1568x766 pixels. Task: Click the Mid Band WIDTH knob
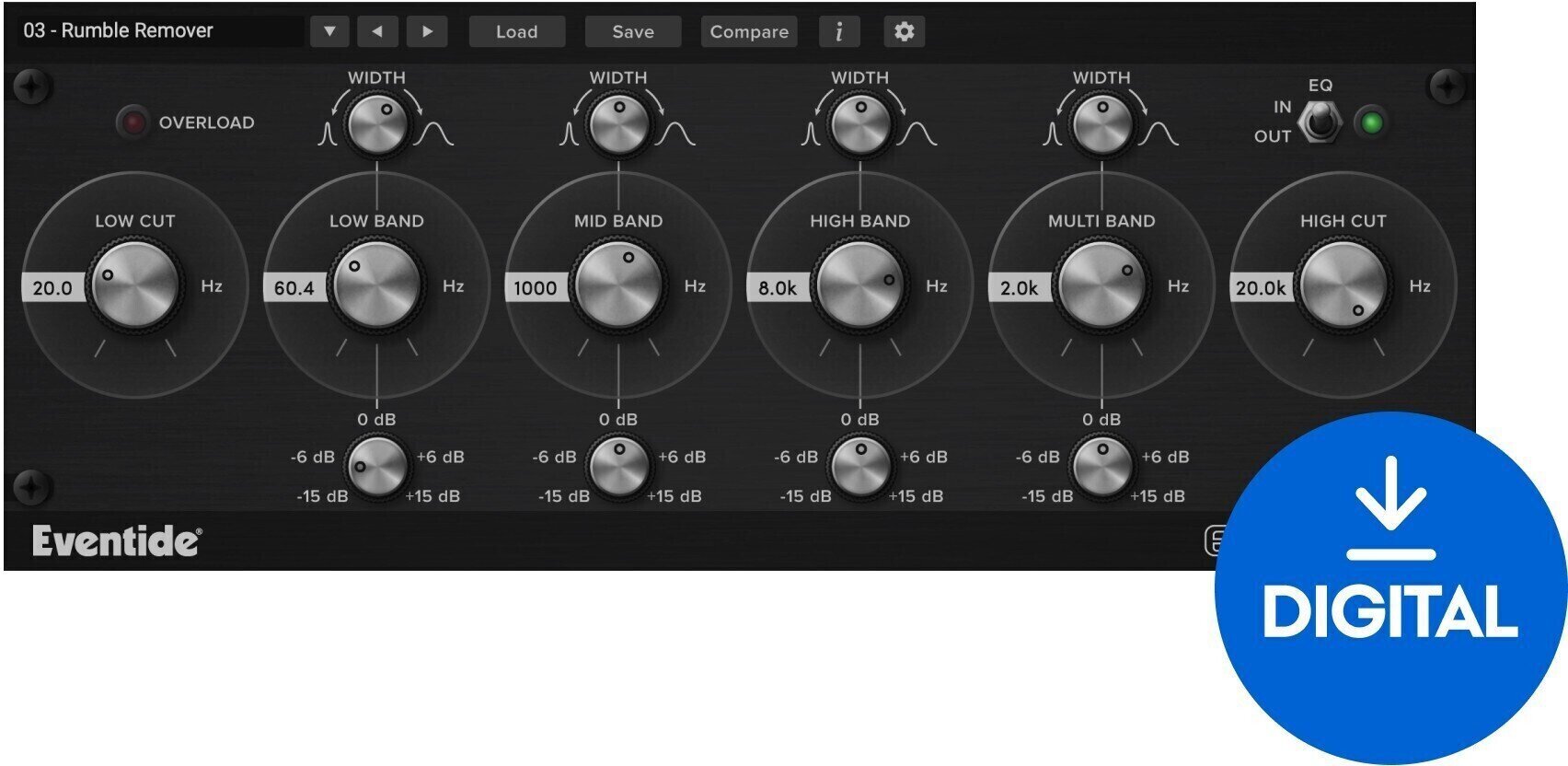click(618, 126)
